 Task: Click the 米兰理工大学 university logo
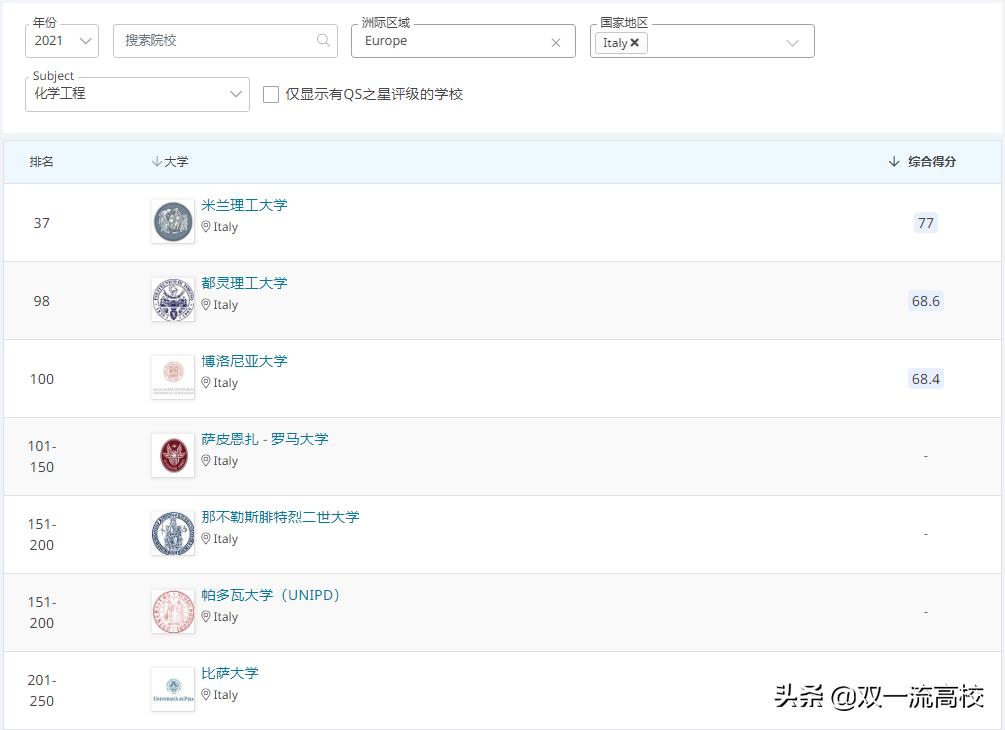[x=172, y=222]
